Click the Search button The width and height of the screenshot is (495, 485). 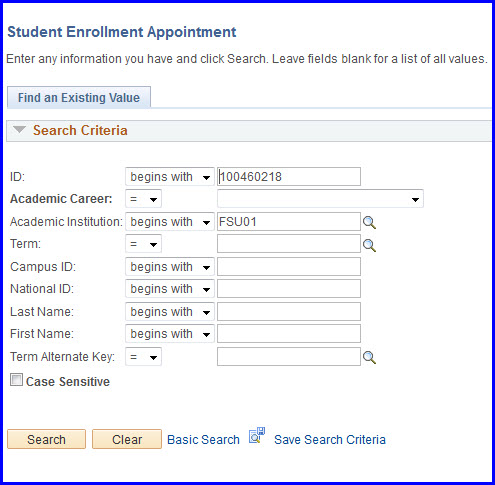click(x=46, y=439)
